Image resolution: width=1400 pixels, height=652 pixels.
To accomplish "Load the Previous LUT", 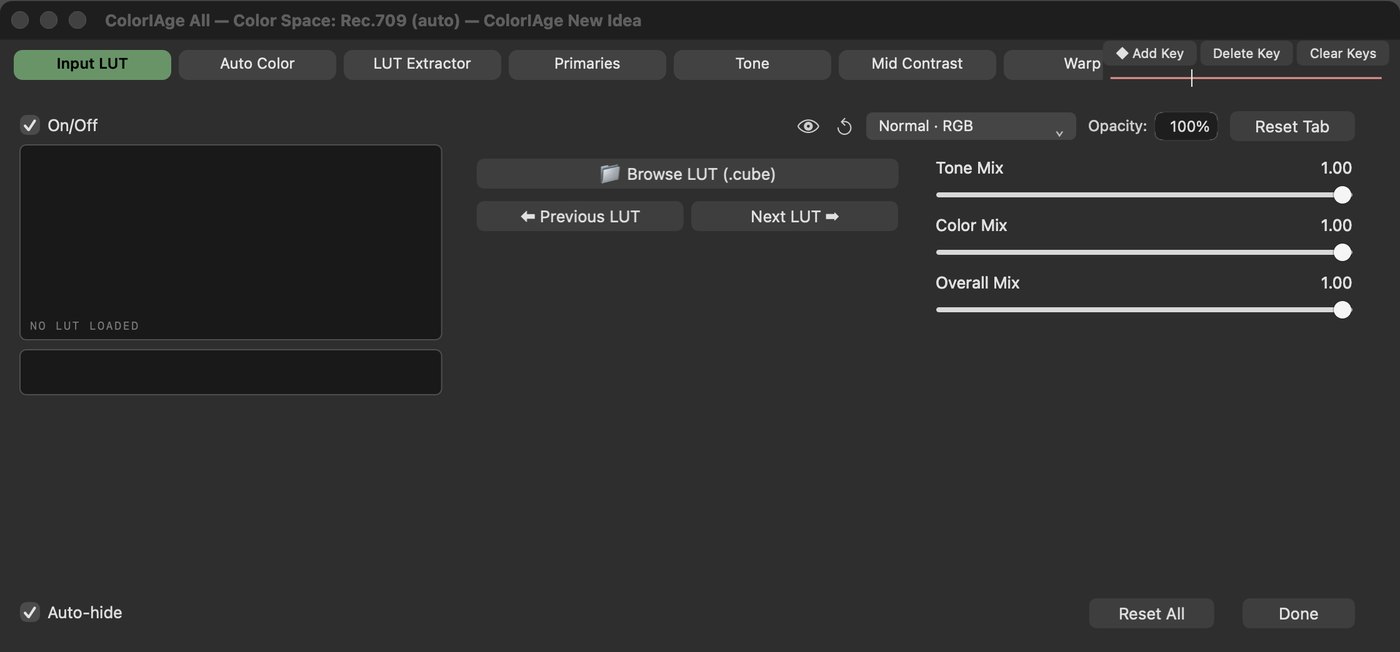I will [580, 216].
